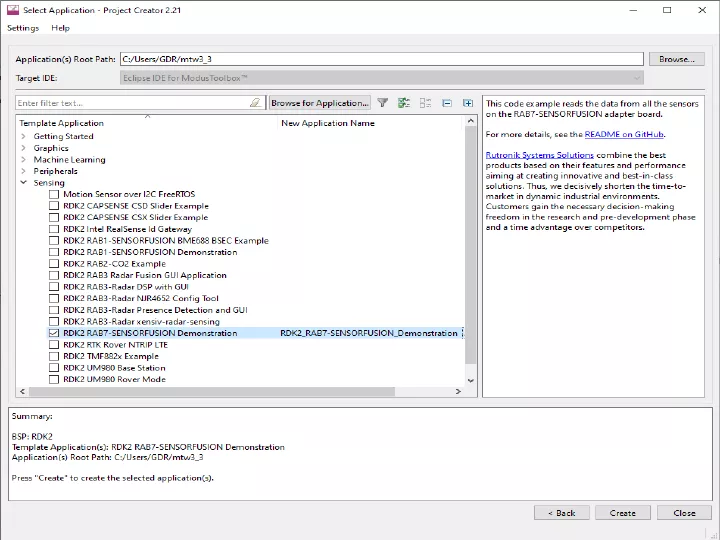This screenshot has height=540, width=720.
Task: Check RDK2 Intel RealSense Id Gateway
Action: (x=54, y=229)
